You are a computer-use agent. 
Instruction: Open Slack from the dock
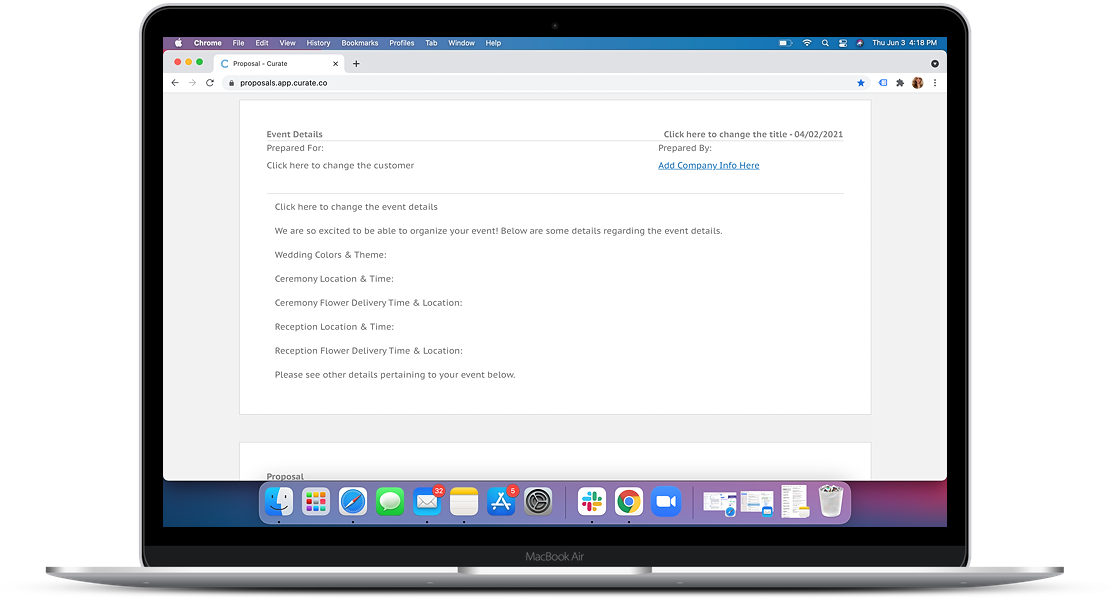click(x=592, y=501)
